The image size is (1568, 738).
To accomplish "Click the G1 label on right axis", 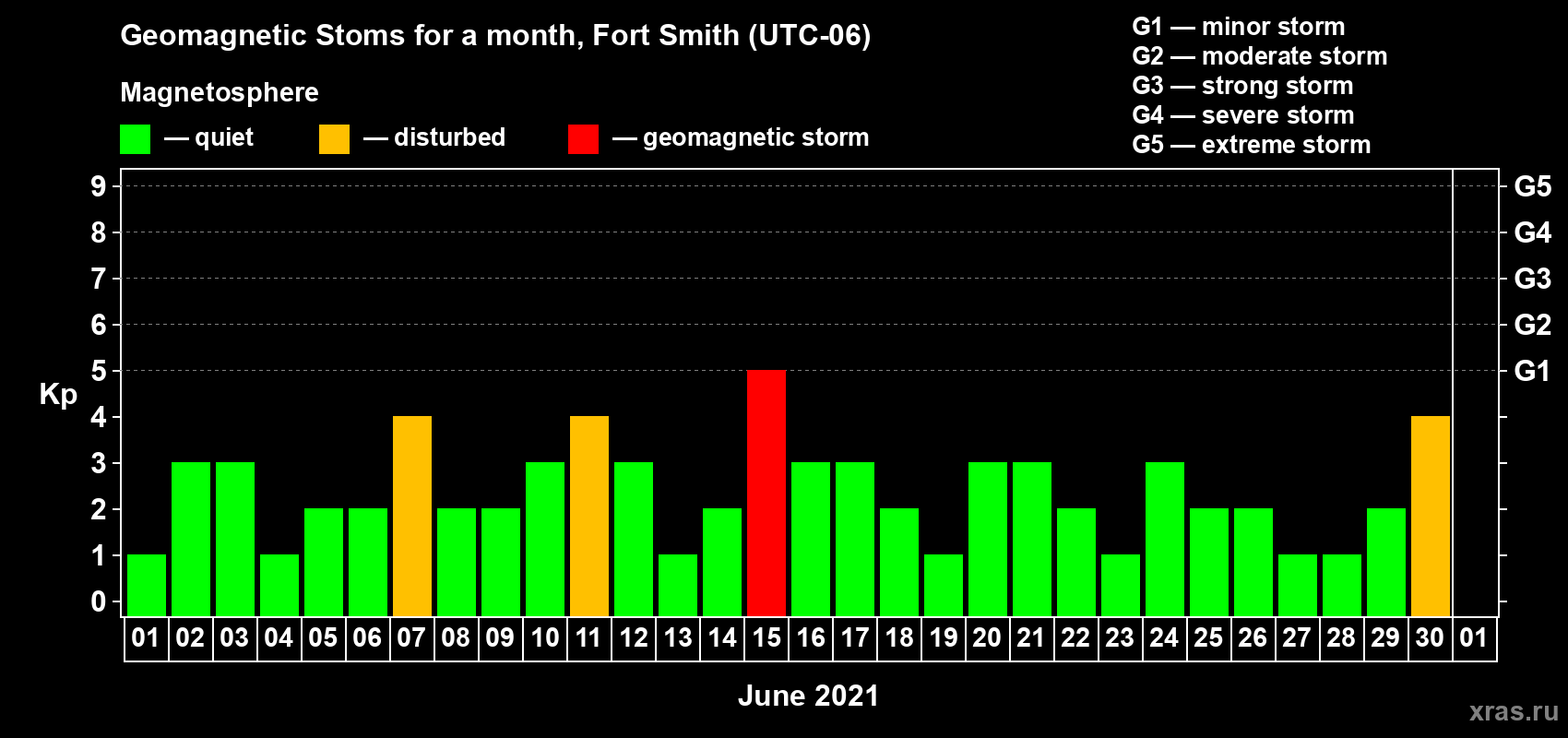I will tap(1533, 371).
